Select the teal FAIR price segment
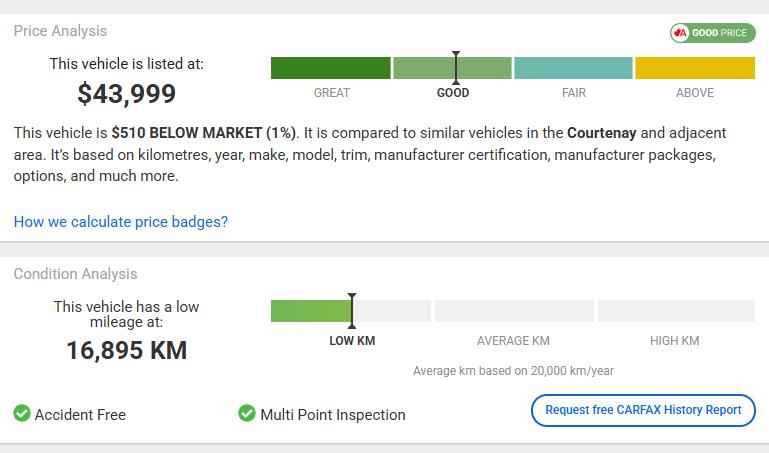 coord(573,68)
